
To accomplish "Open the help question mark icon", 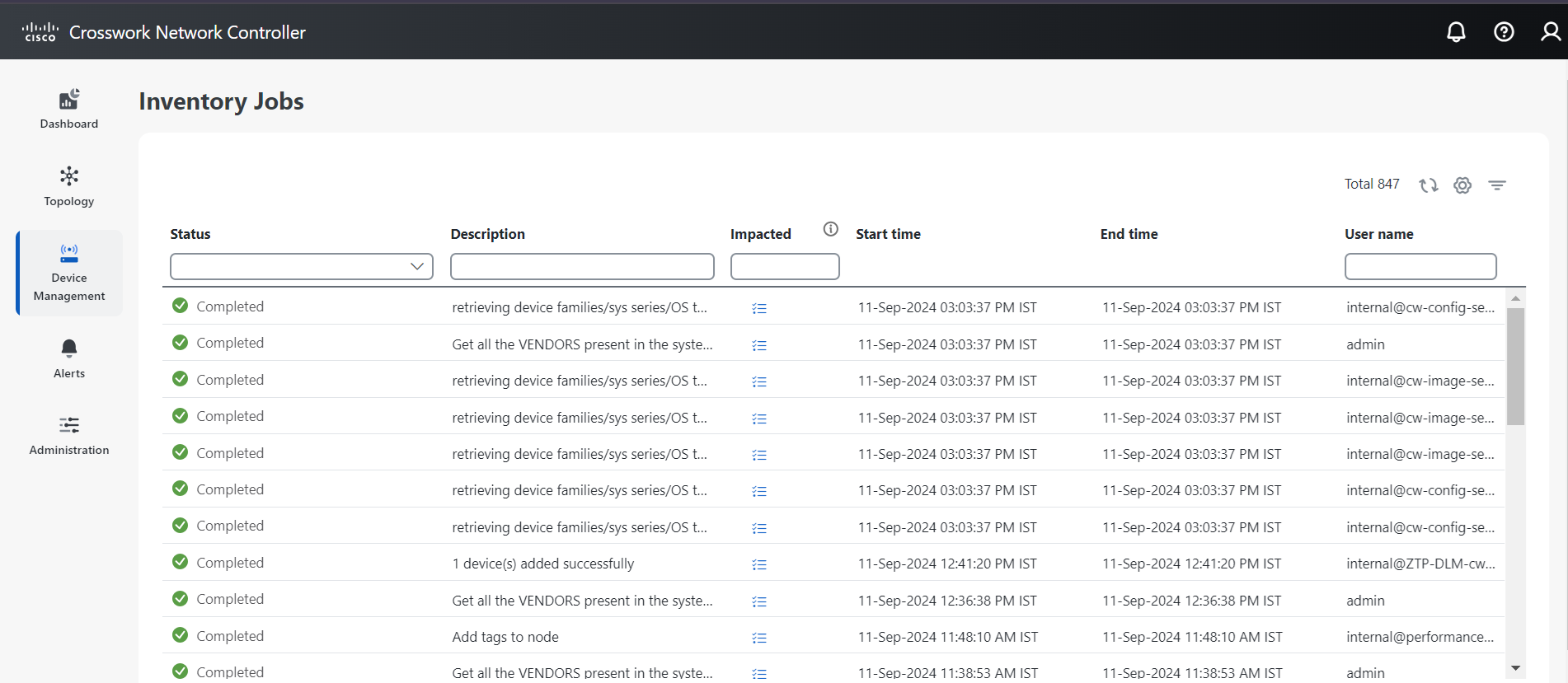I will click(x=1504, y=32).
